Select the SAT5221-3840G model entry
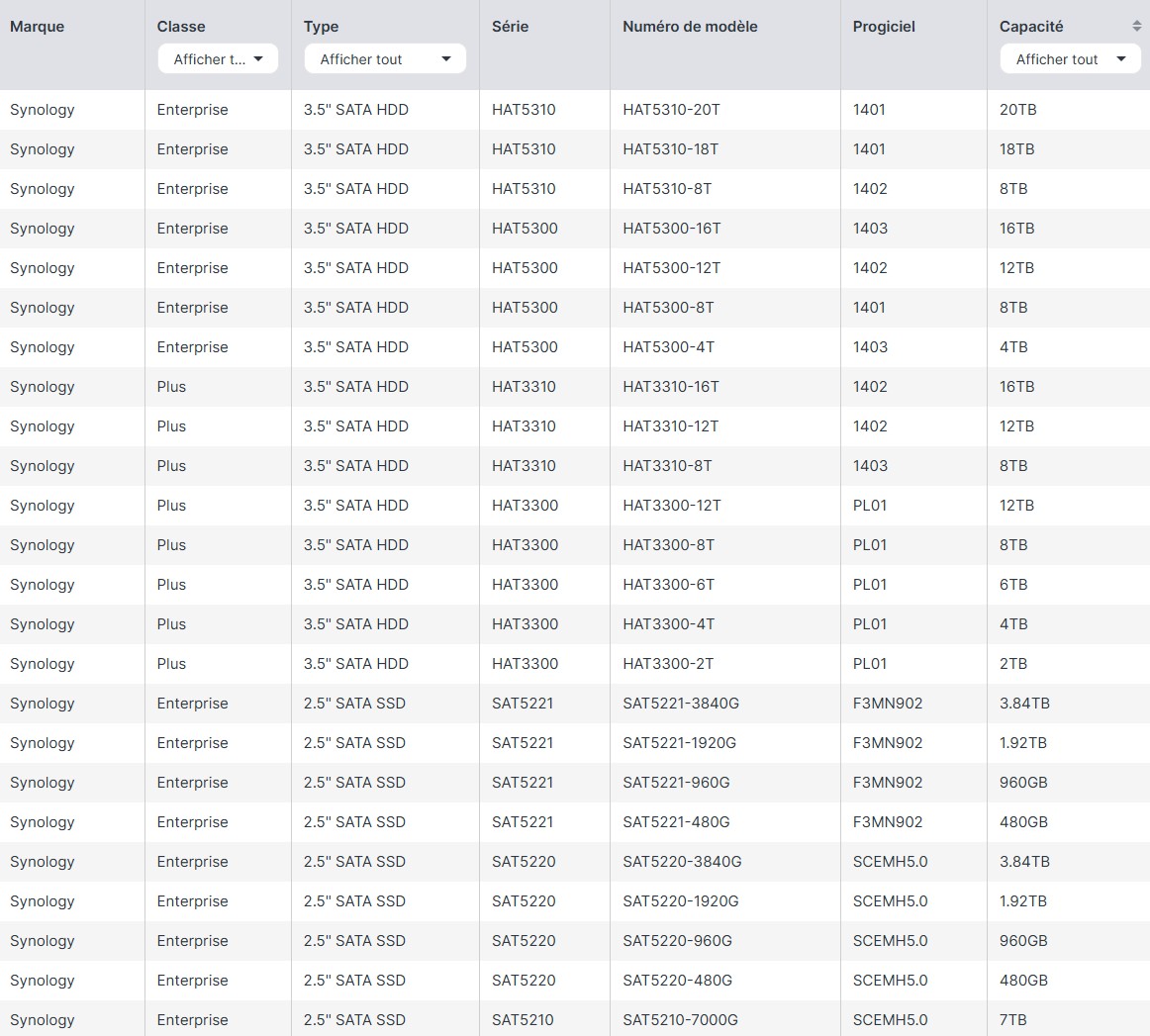1150x1036 pixels. (x=681, y=704)
